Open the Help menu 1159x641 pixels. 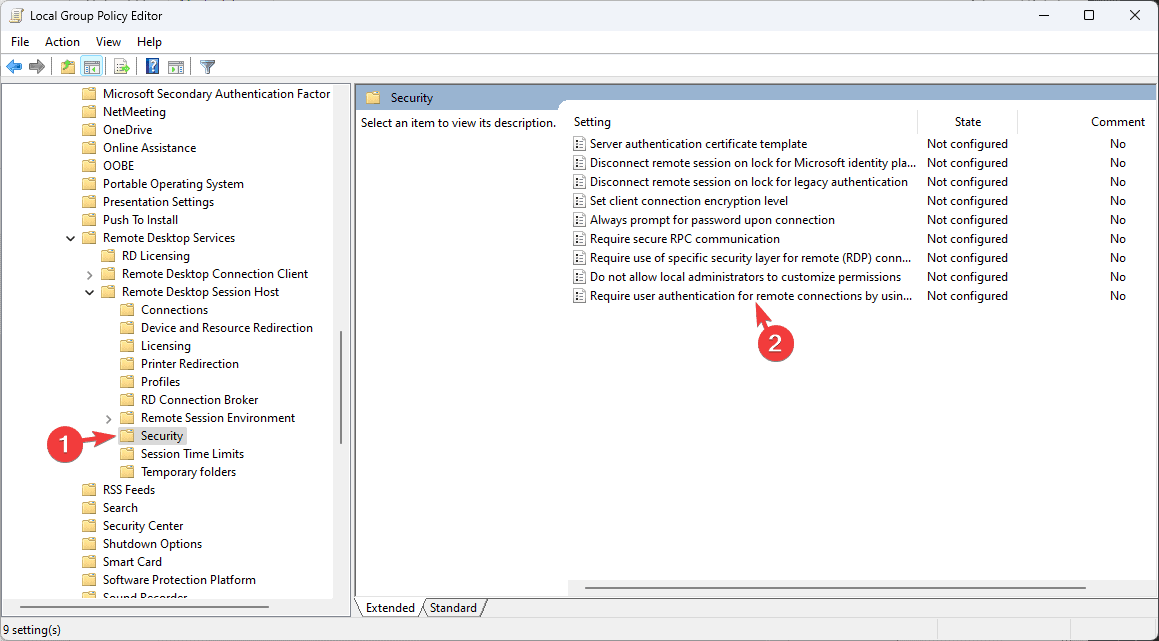click(149, 42)
